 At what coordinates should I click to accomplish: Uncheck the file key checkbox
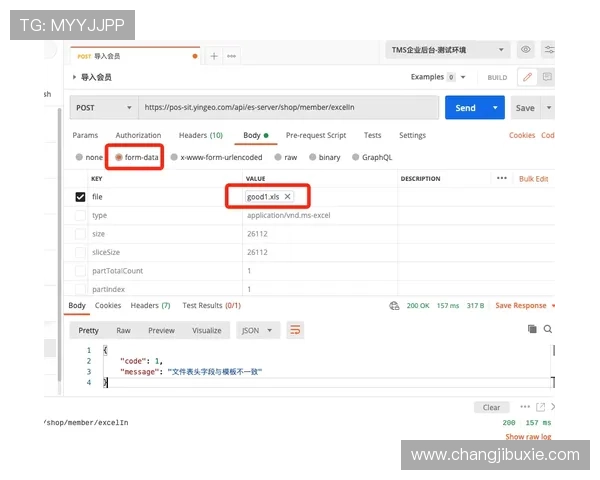80,197
